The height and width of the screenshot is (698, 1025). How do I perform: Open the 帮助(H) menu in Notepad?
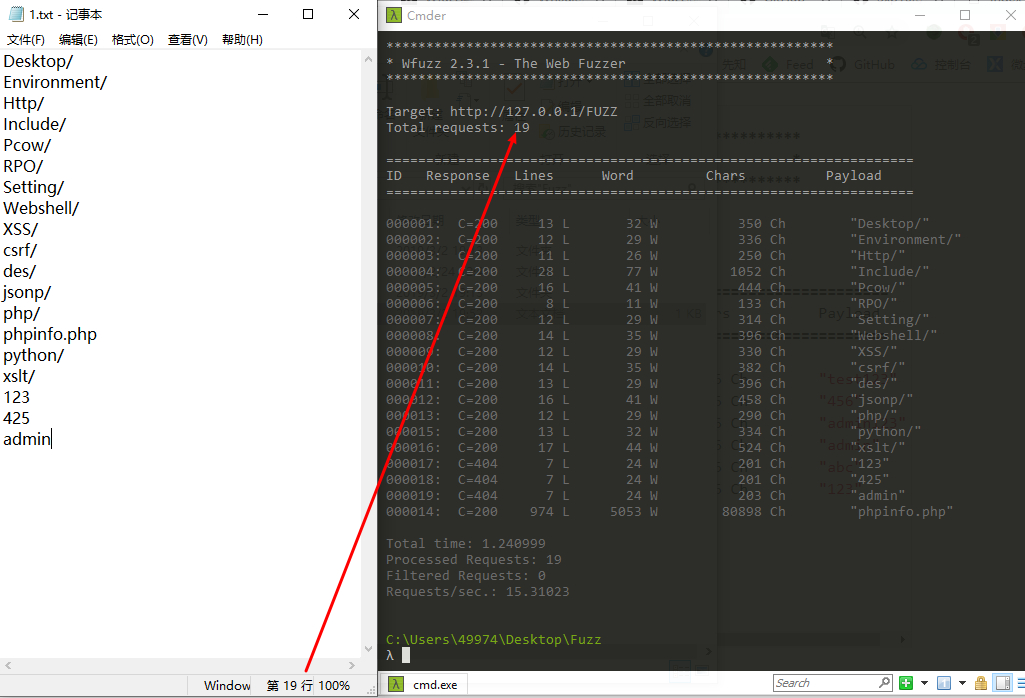coord(242,40)
